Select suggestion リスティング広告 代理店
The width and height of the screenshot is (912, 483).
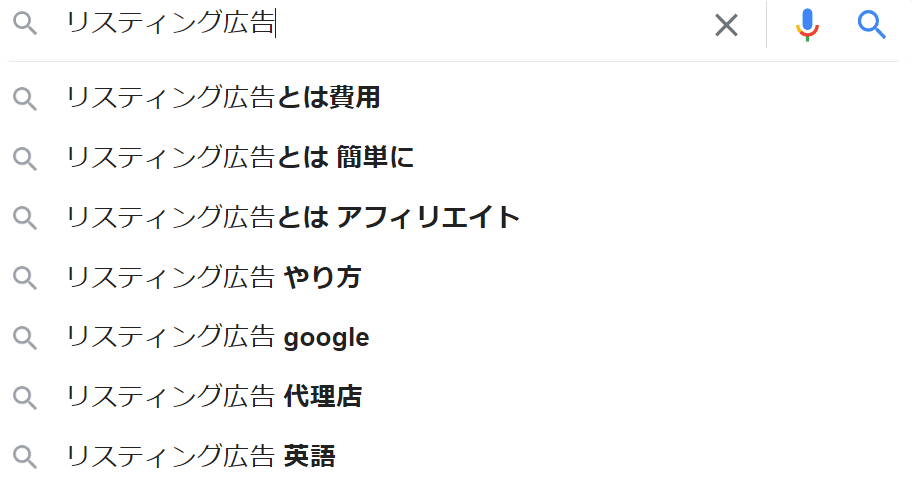(213, 397)
